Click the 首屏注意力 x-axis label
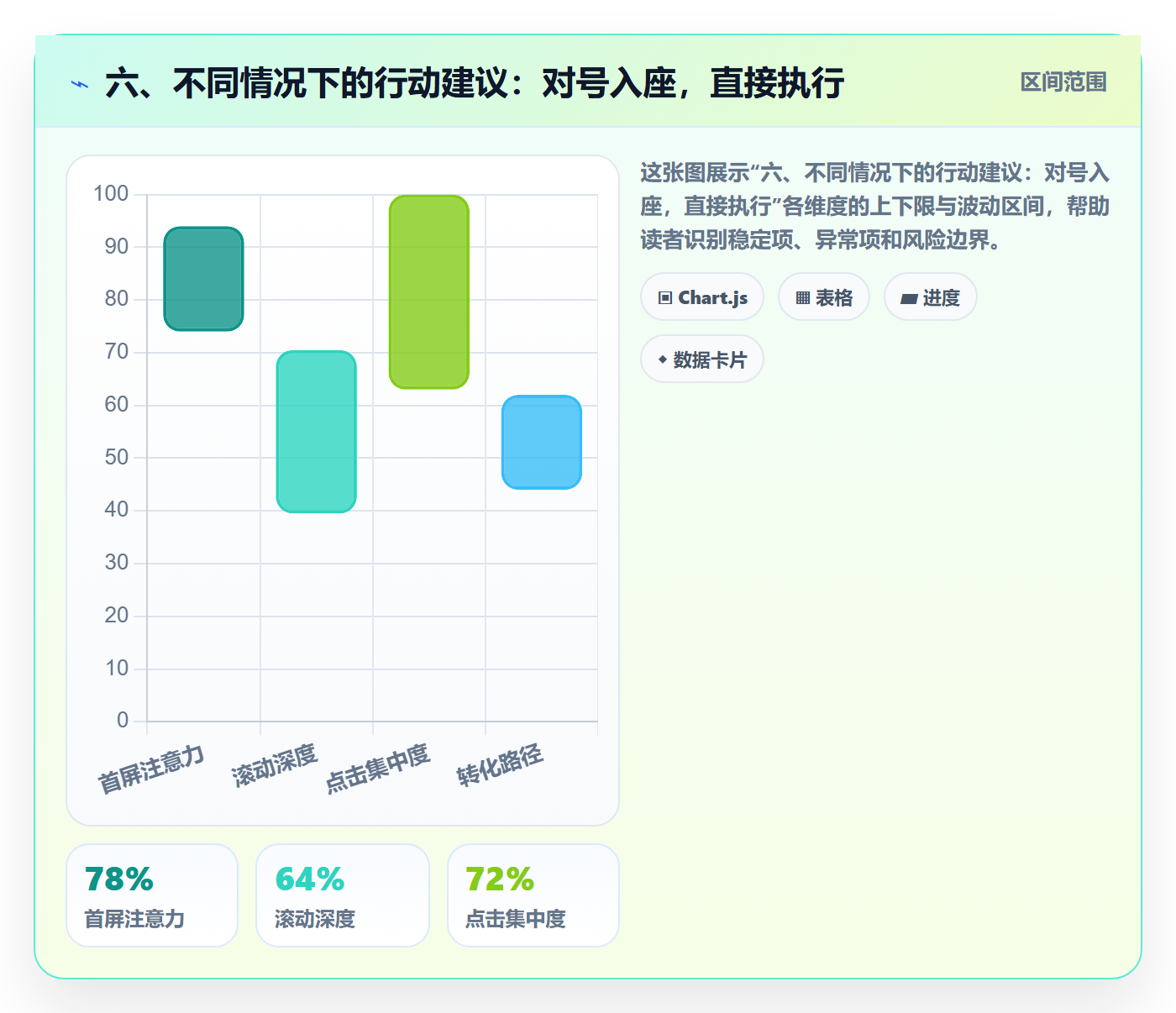1176x1013 pixels. pyautogui.click(x=151, y=769)
